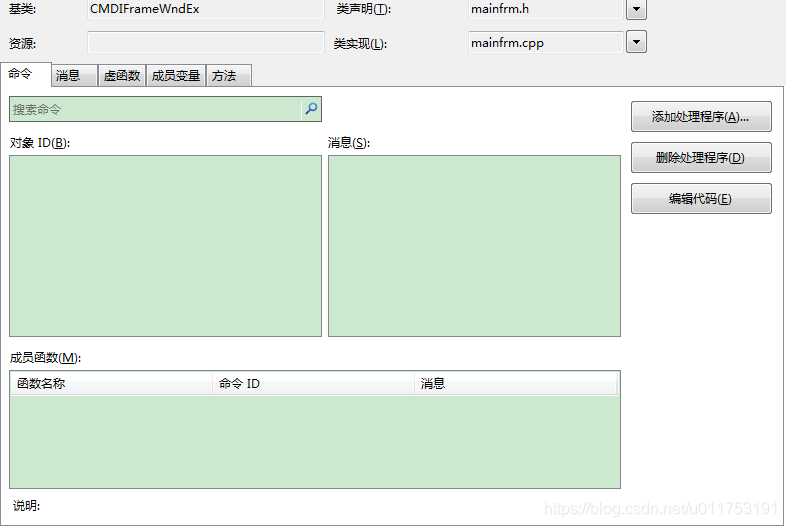Screen dimensions: 786x527
Task: Click inside the 消息(S) list box
Action: point(474,246)
